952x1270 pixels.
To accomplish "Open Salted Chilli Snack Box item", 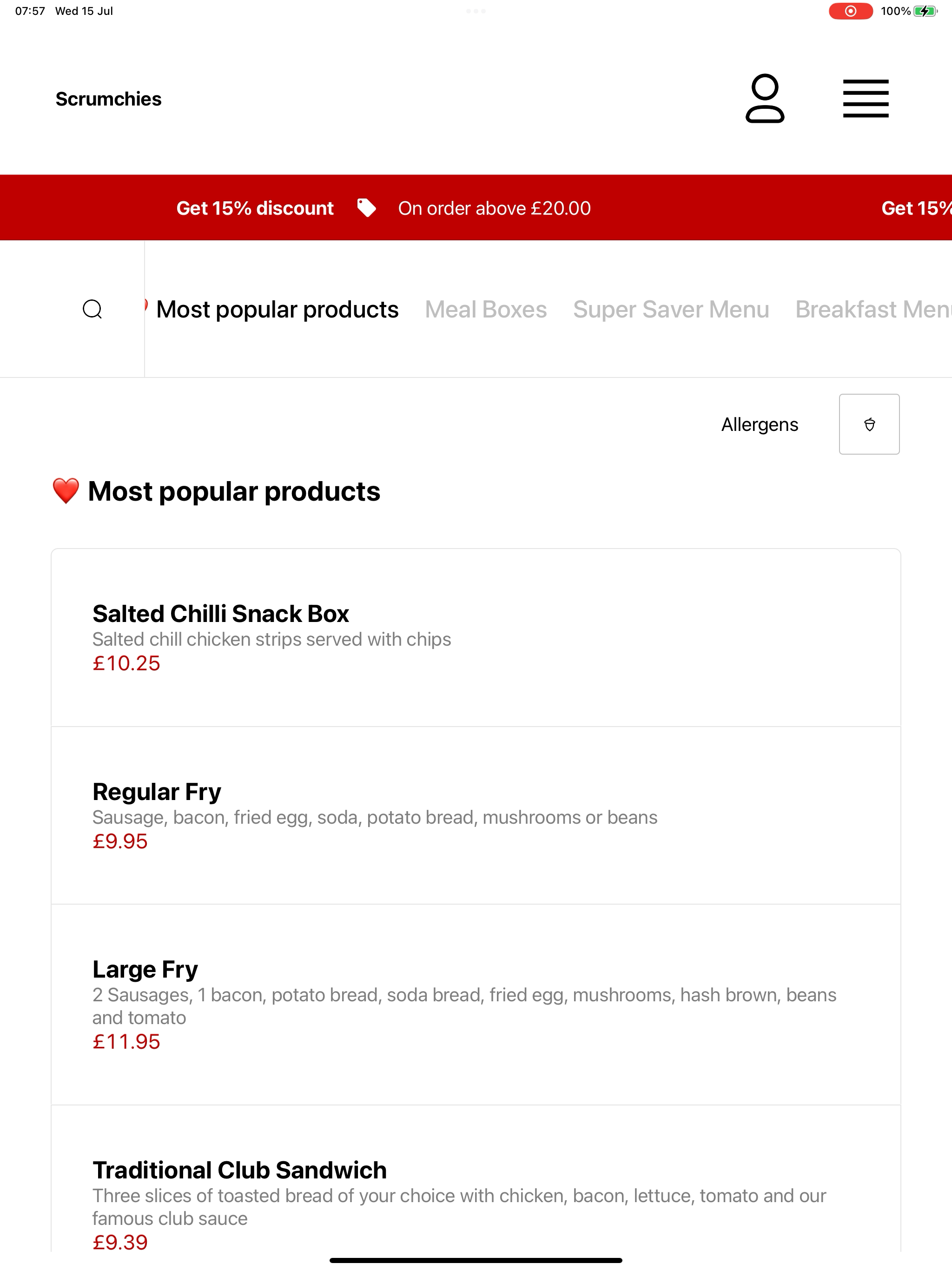I will [x=476, y=637].
